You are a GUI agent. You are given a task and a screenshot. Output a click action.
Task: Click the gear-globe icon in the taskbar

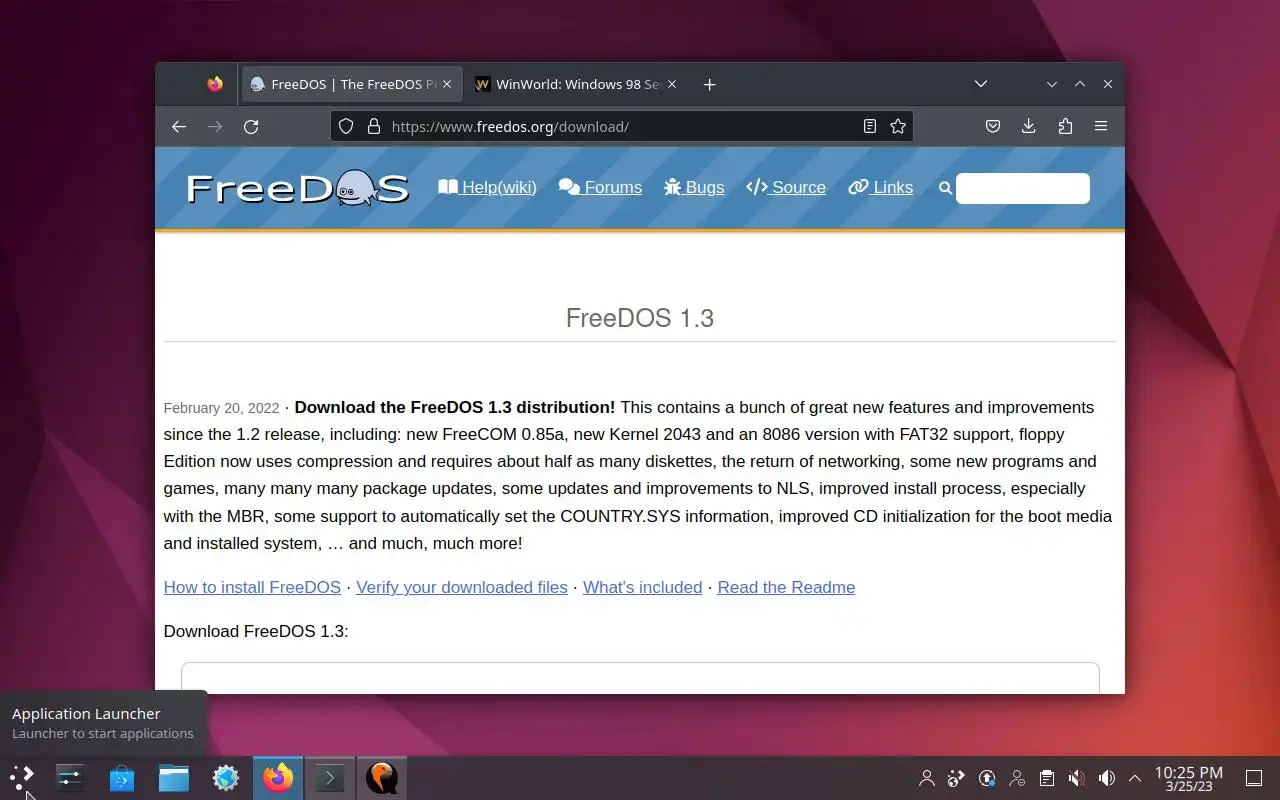point(226,777)
